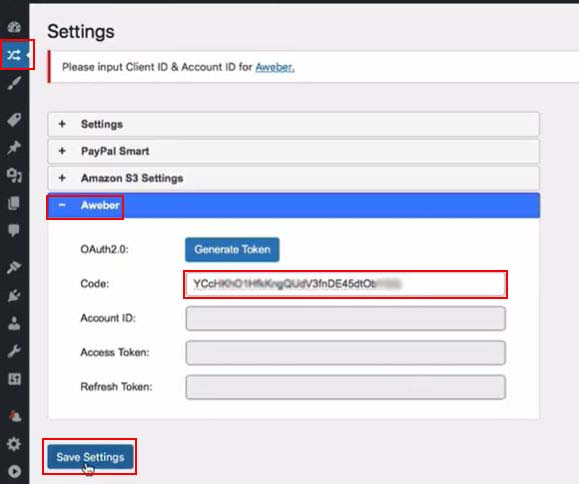Open the Settings sliders-box icon
This screenshot has width=579, height=484.
pos(14,379)
